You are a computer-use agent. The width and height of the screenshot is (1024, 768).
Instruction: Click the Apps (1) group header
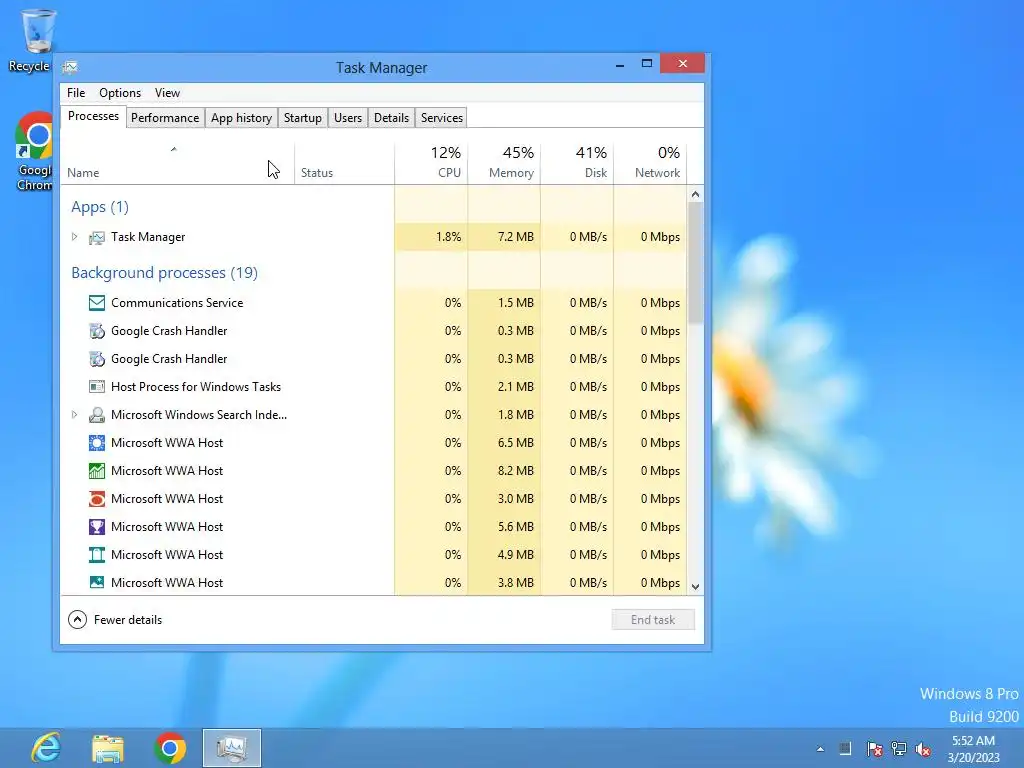click(100, 207)
